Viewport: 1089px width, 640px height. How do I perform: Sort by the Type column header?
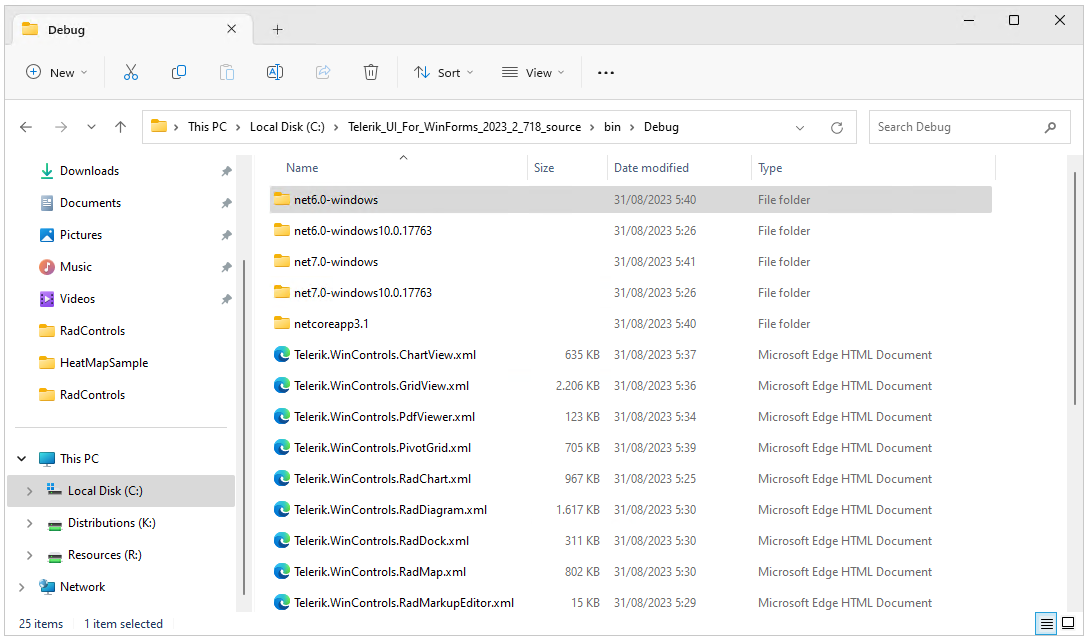coord(770,168)
